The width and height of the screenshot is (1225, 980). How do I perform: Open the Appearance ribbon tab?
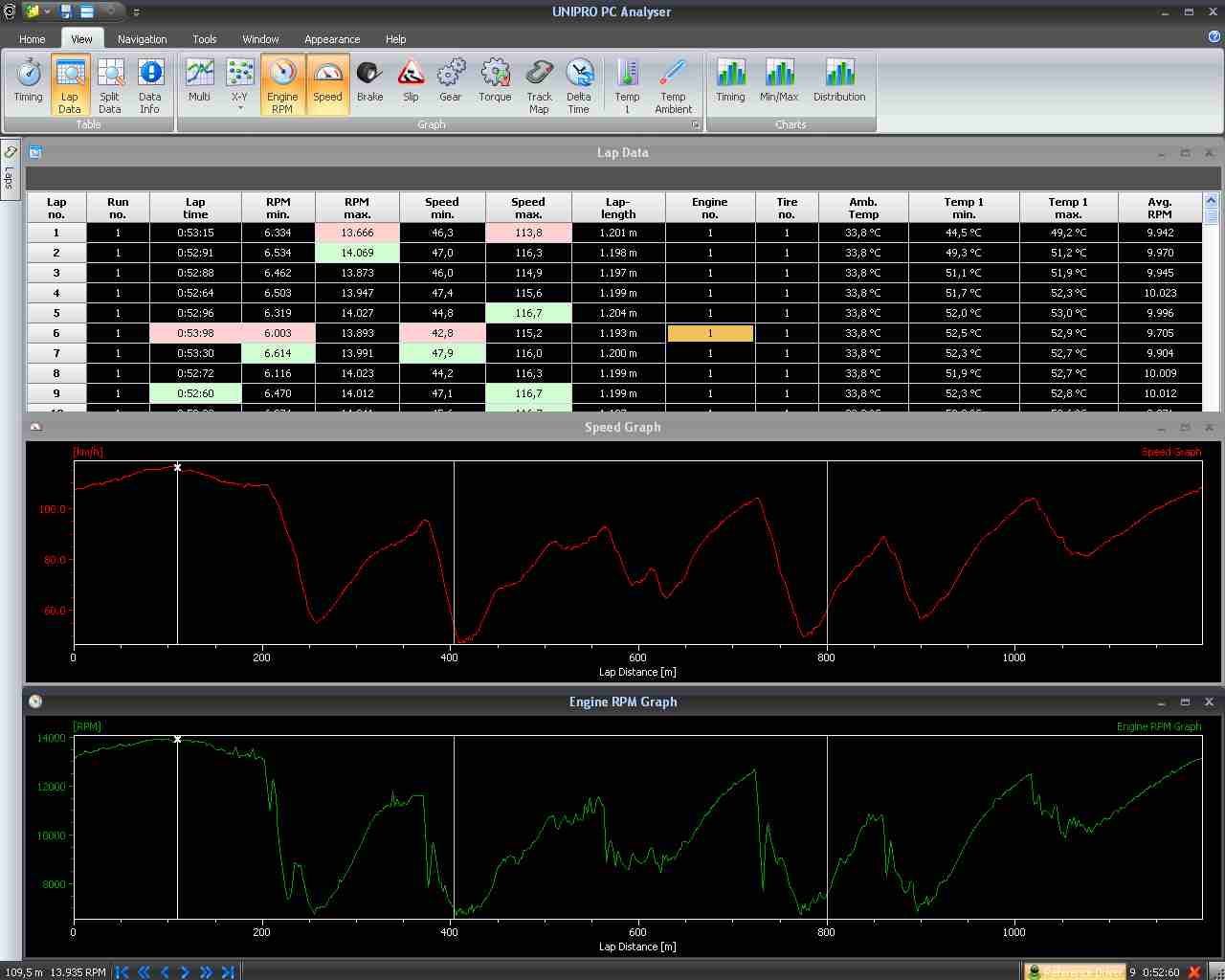pos(332,39)
